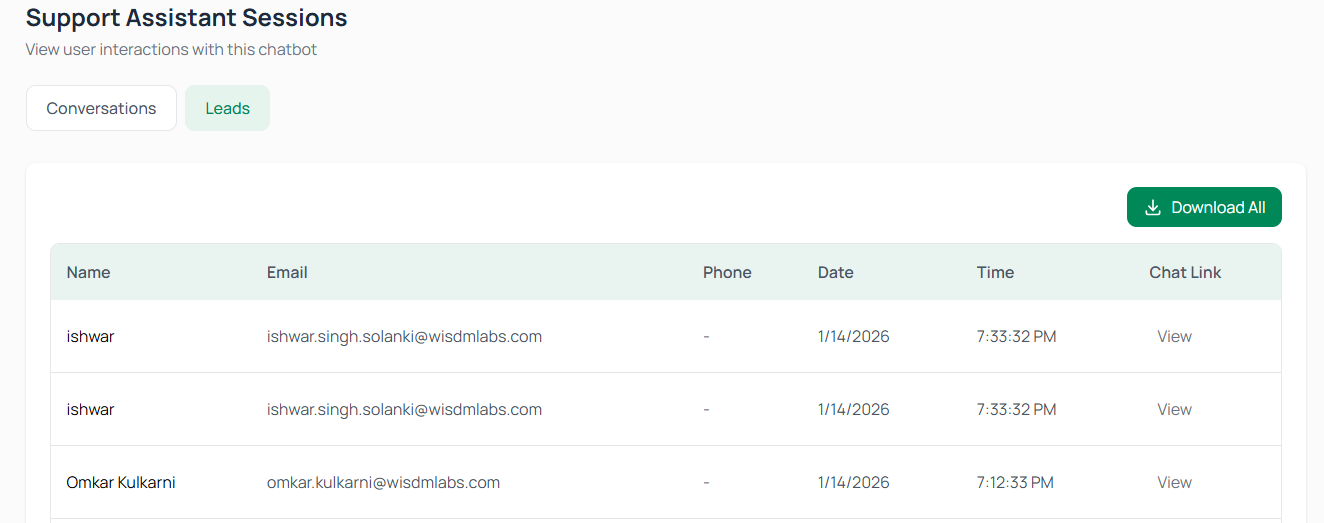
Task: Click the 7:12:33 PM time cell
Action: click(x=1015, y=482)
